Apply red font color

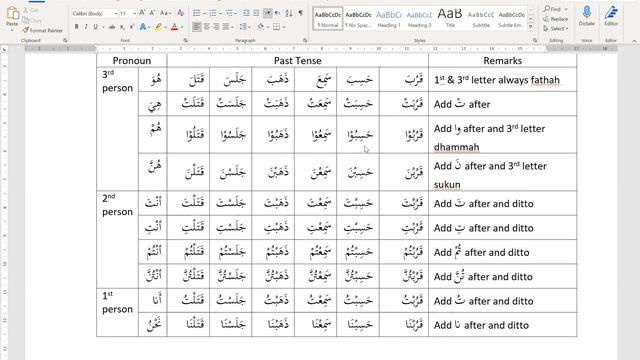click(174, 27)
